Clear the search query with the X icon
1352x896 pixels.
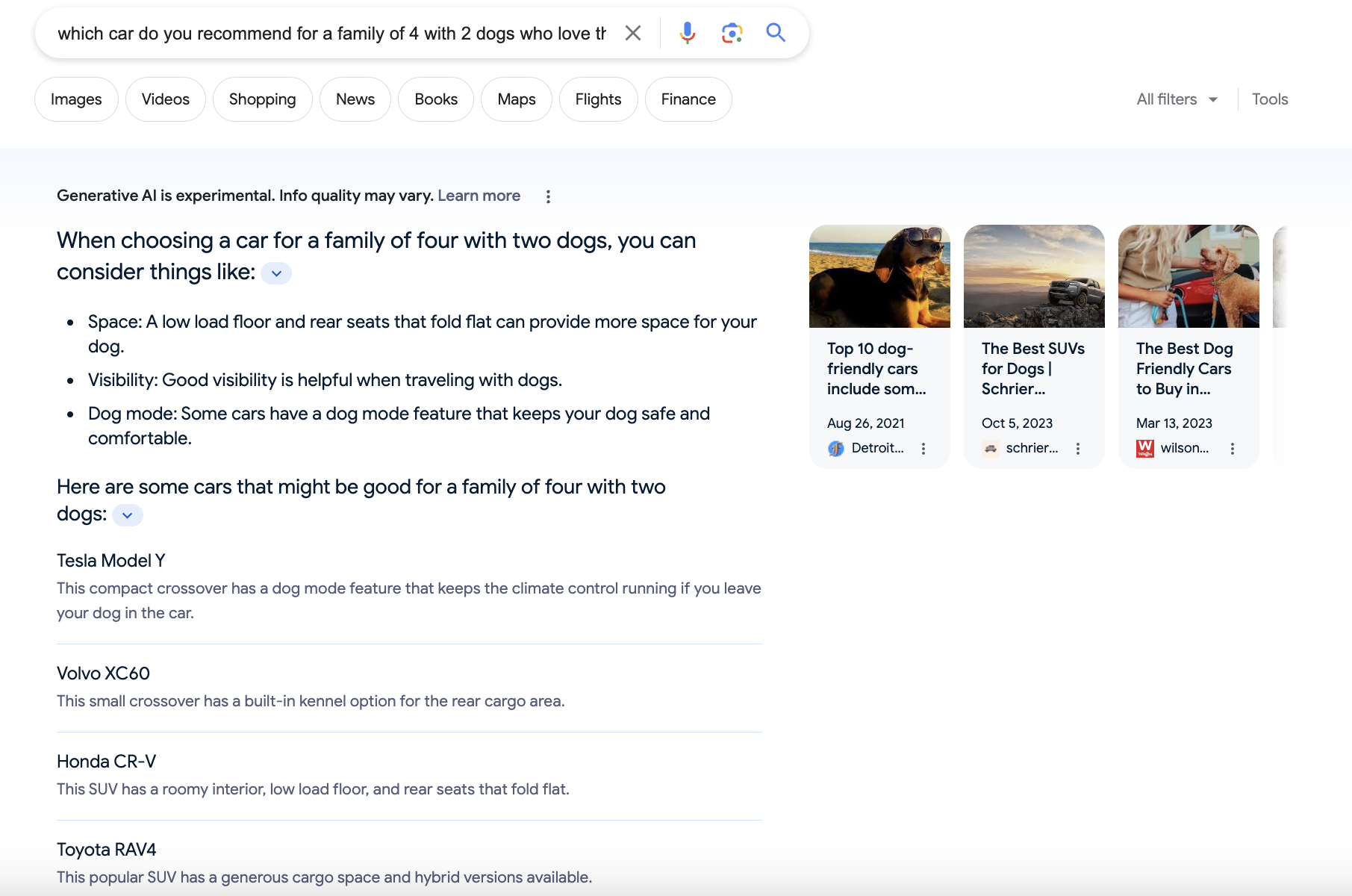633,33
